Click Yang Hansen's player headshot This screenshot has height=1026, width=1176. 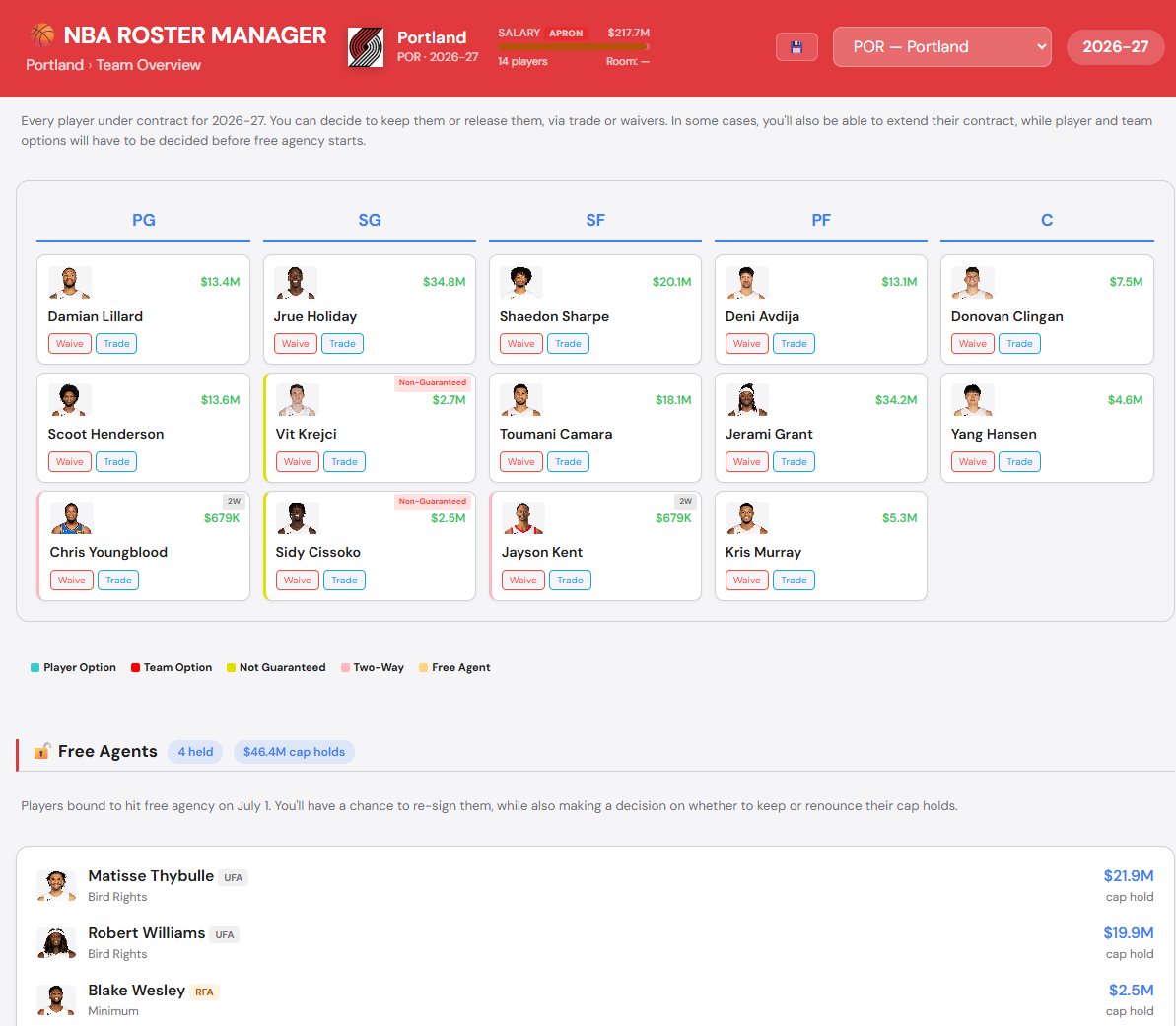(x=973, y=400)
